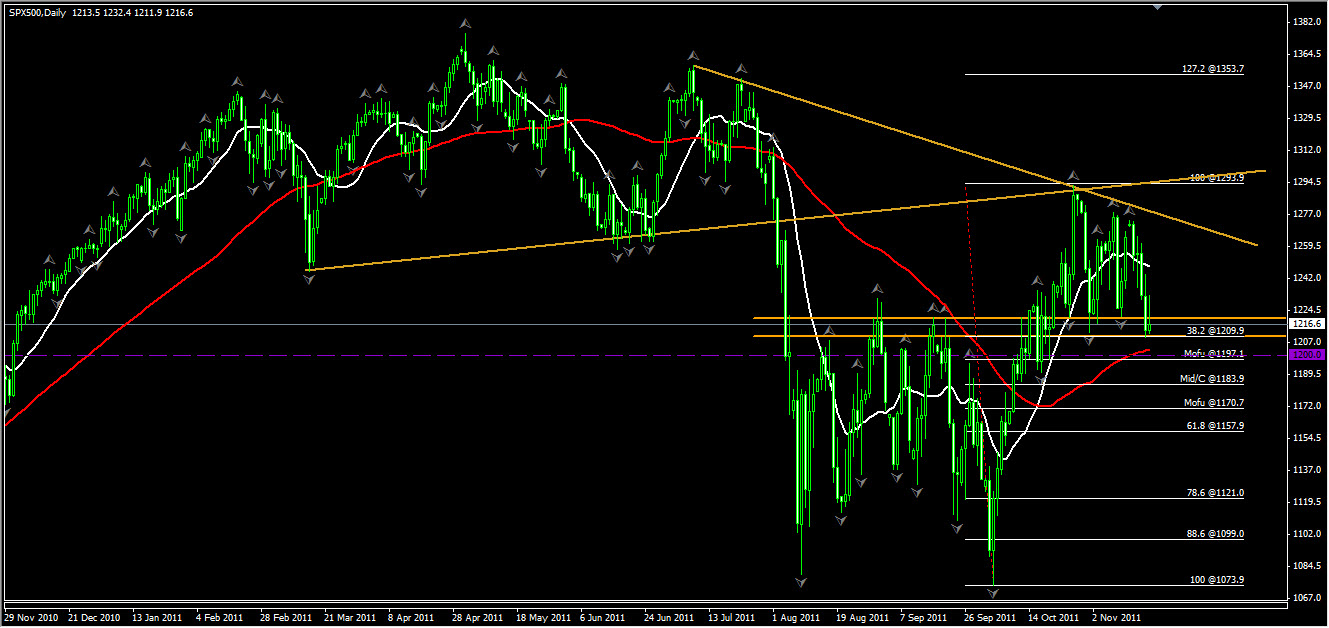Click the 100 @1073.9 Fibonacci label
This screenshot has height=628, width=1329.
(1217, 580)
